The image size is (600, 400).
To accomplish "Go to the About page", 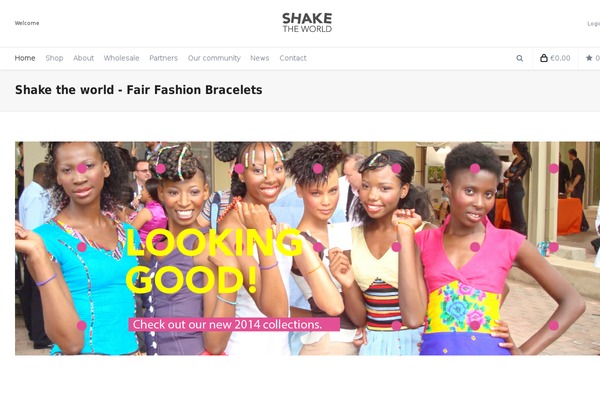I will [83, 58].
